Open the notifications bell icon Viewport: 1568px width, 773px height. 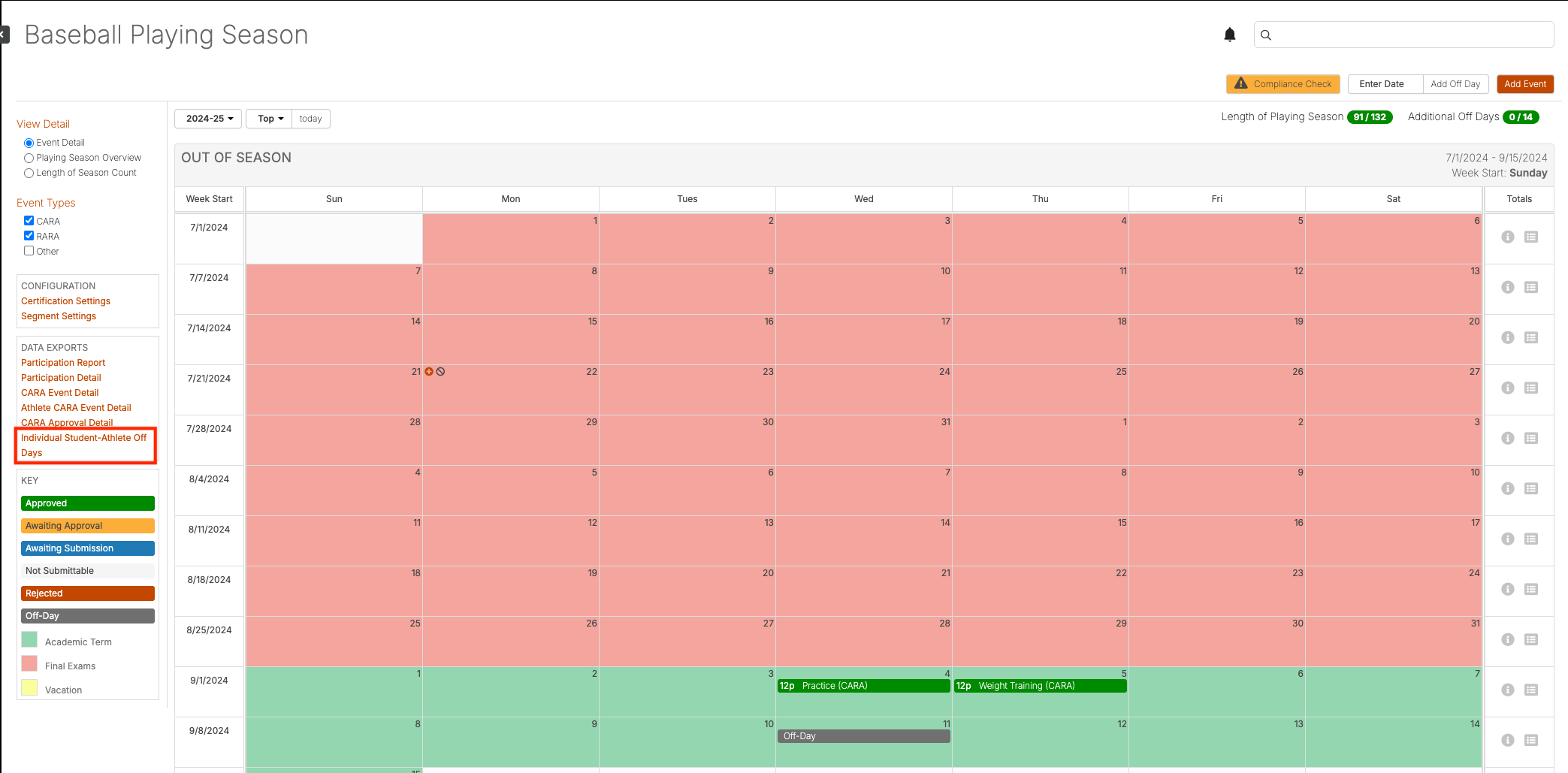[x=1229, y=35]
